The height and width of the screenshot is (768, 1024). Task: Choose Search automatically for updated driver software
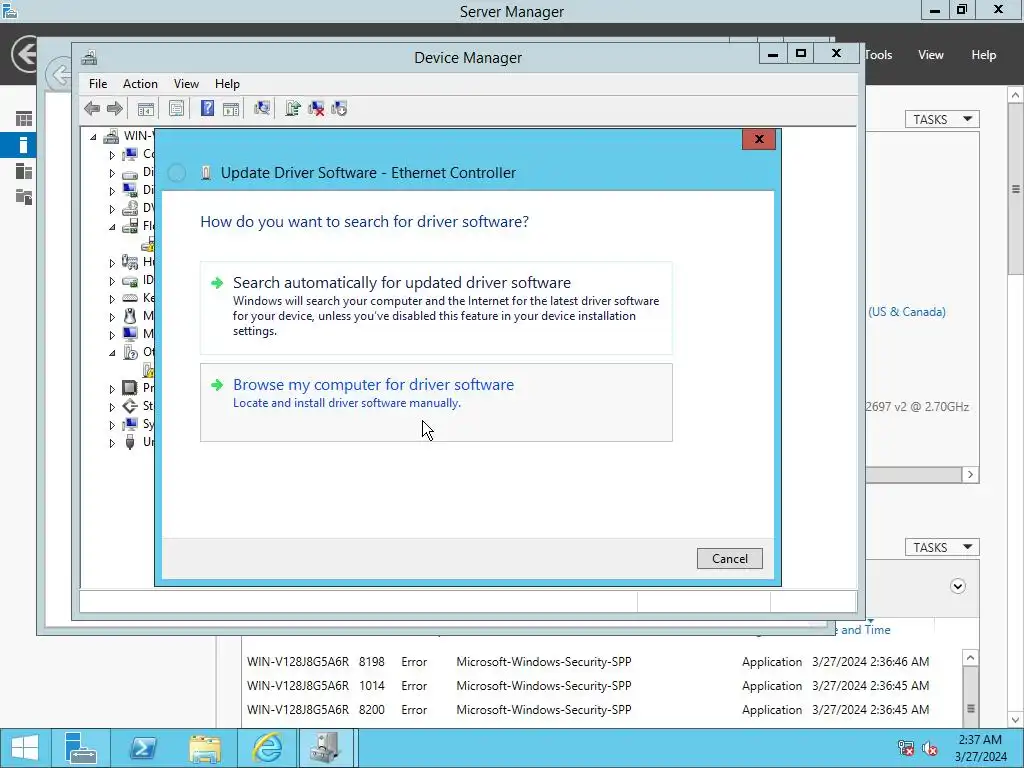tap(436, 308)
